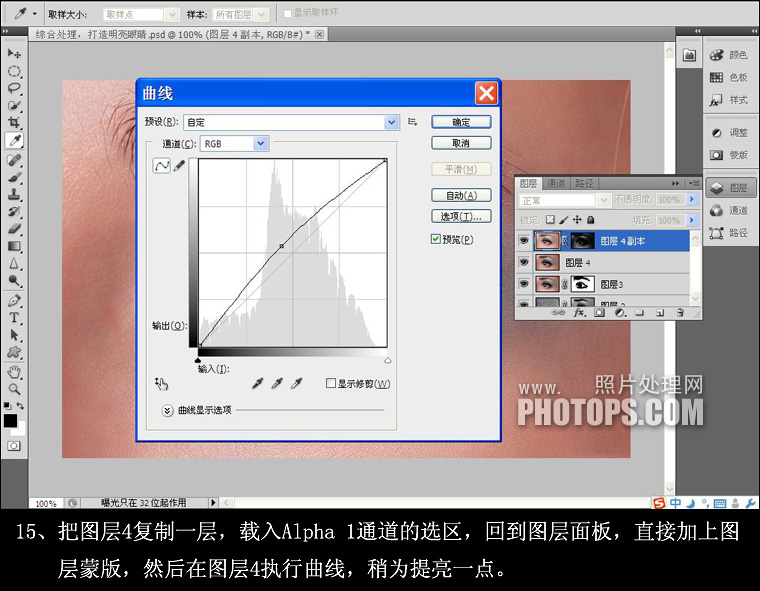This screenshot has width=760, height=591.
Task: Toggle lock transparent pixels in Layers panel
Action: pyautogui.click(x=550, y=220)
